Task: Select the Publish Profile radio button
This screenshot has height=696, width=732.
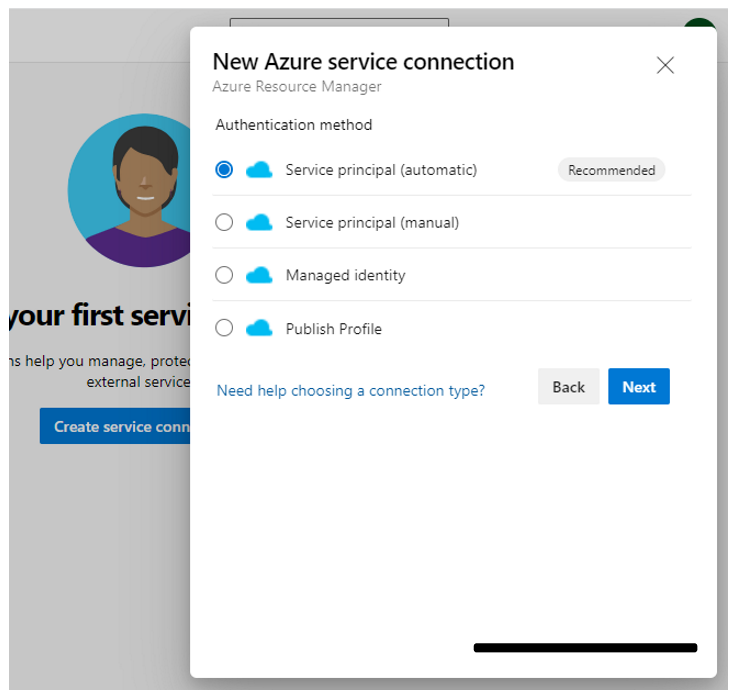Action: click(x=224, y=328)
